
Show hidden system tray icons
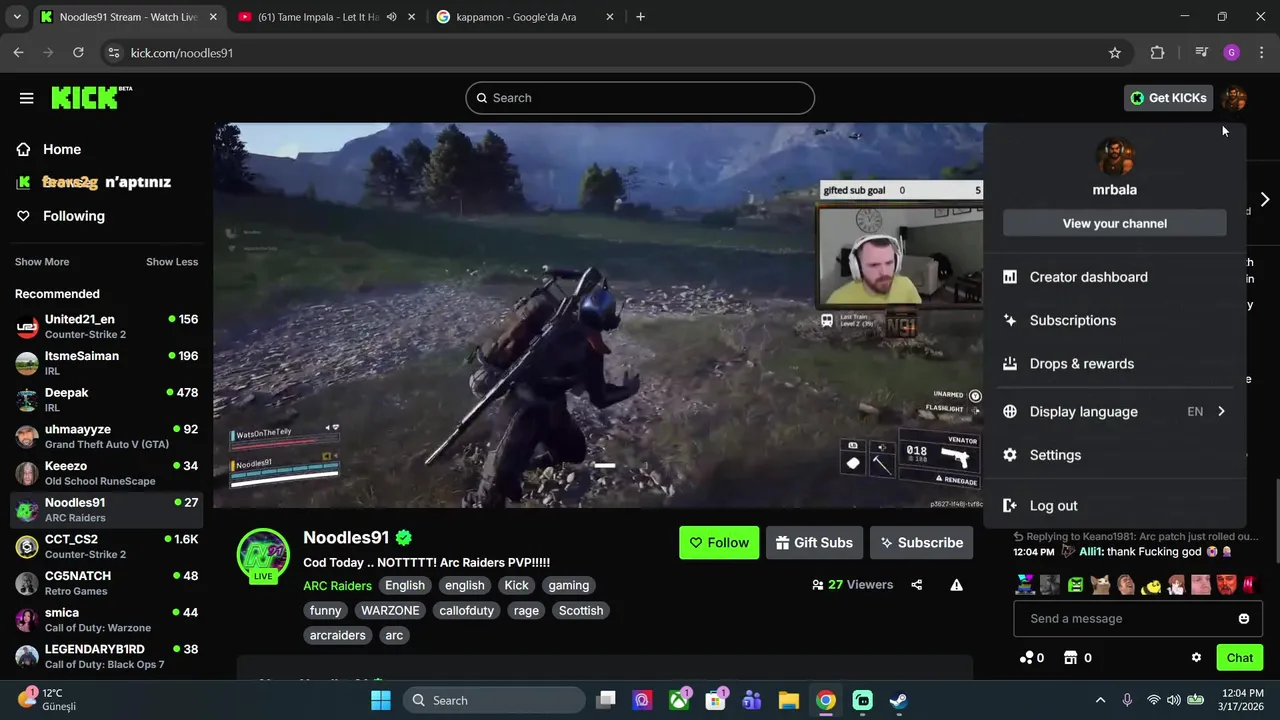coord(1100,700)
